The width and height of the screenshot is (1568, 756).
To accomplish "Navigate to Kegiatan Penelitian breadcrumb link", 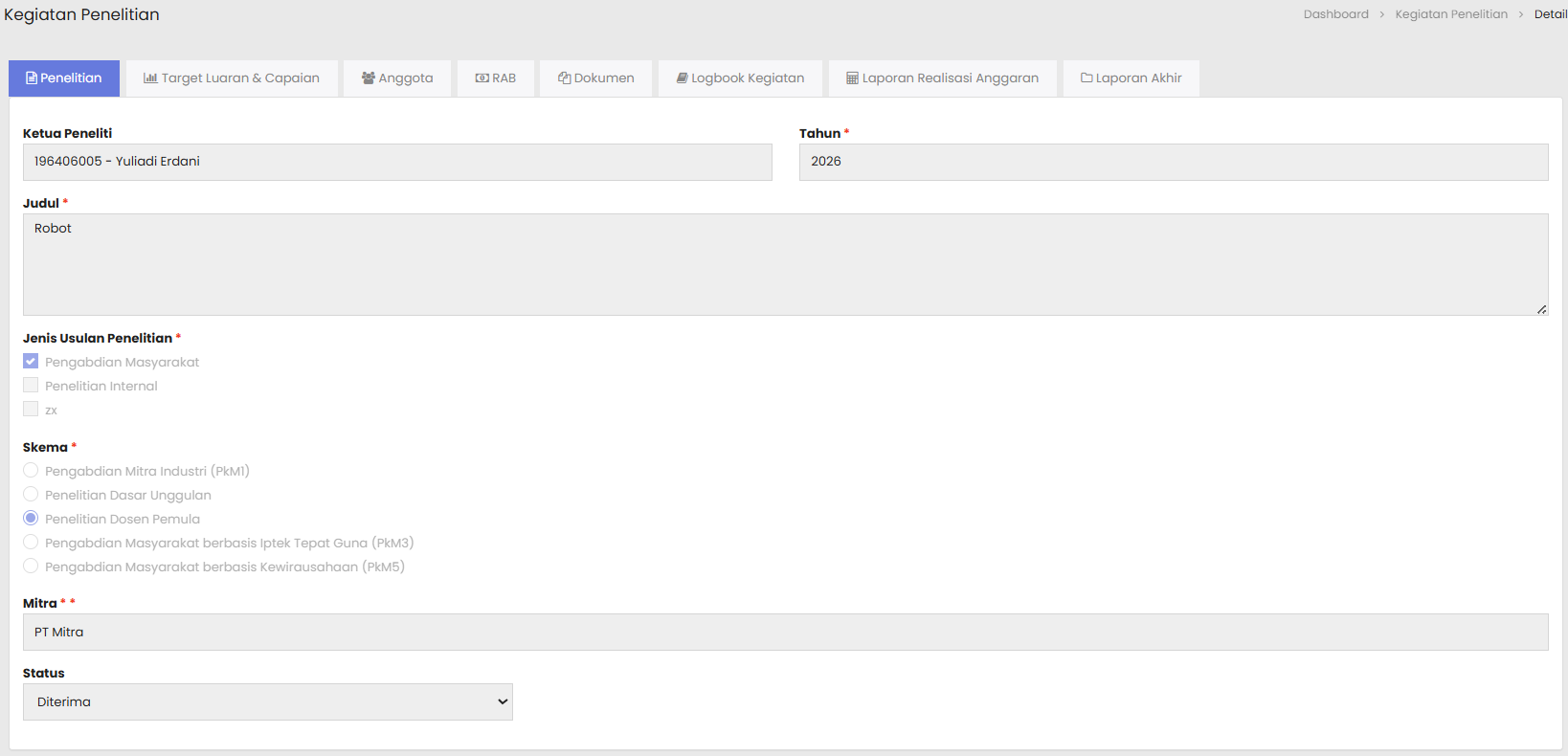I will (1450, 14).
